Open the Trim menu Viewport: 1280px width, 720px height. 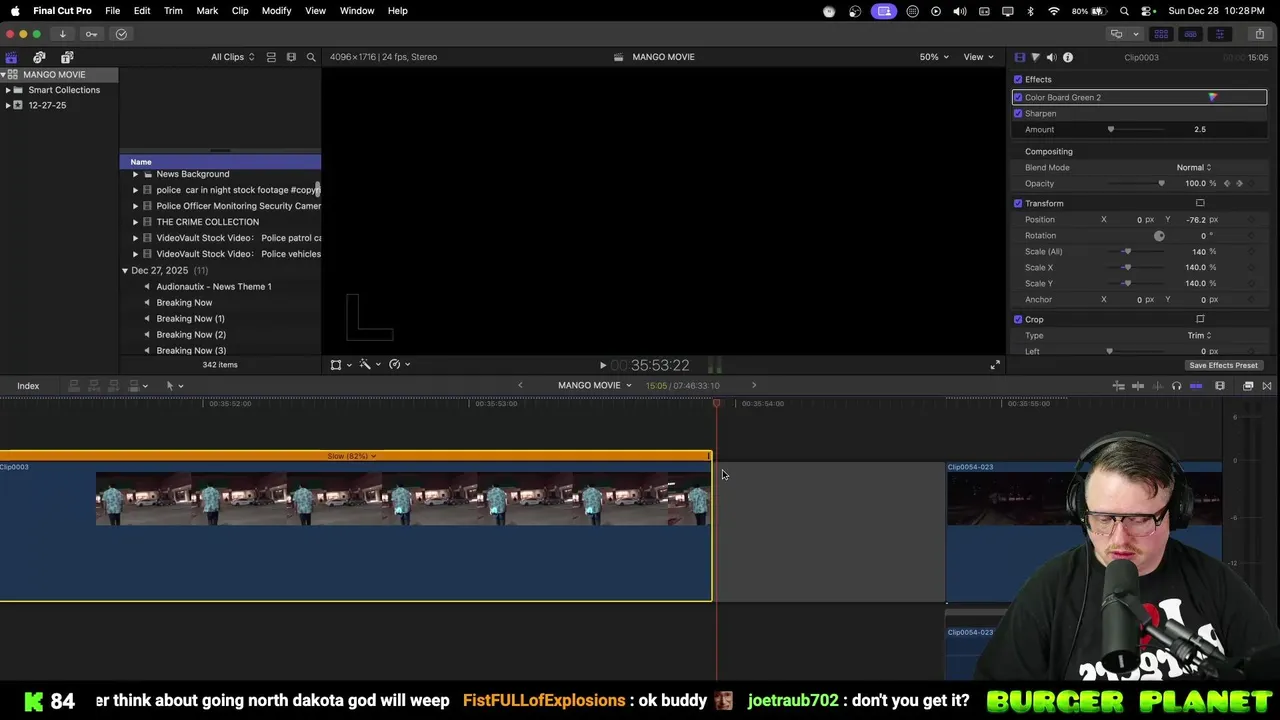pyautogui.click(x=173, y=11)
